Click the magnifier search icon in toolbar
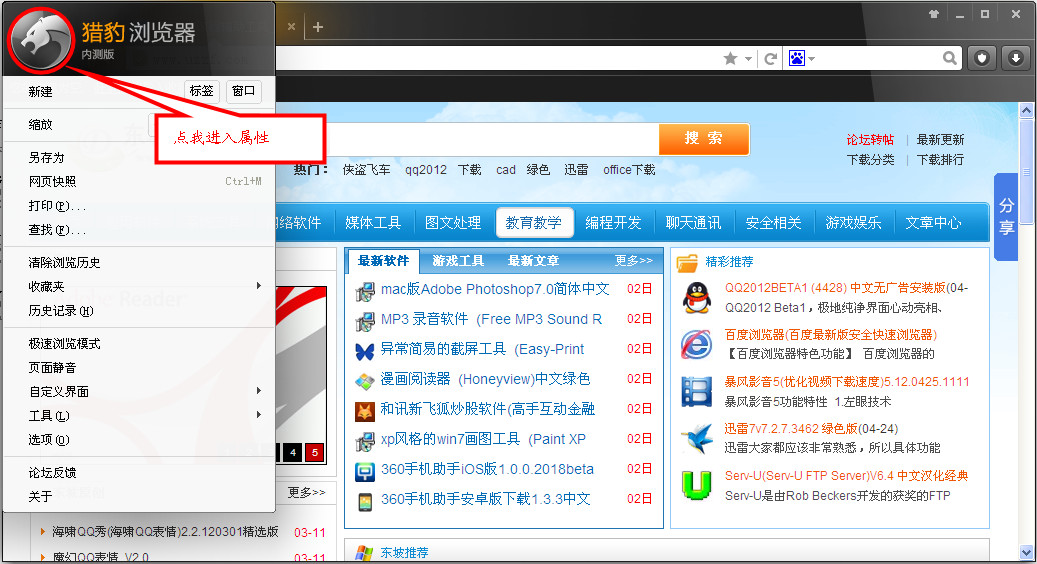Viewport: 1037px width, 564px height. [950, 58]
